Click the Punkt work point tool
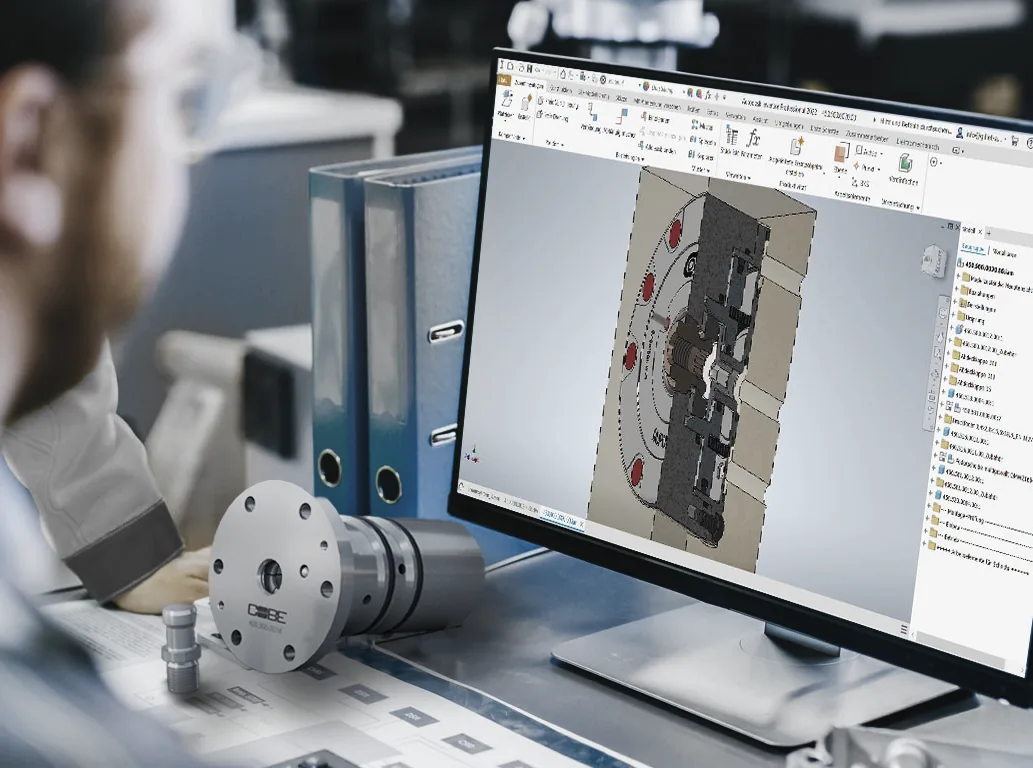This screenshot has width=1033, height=768. coord(865,167)
